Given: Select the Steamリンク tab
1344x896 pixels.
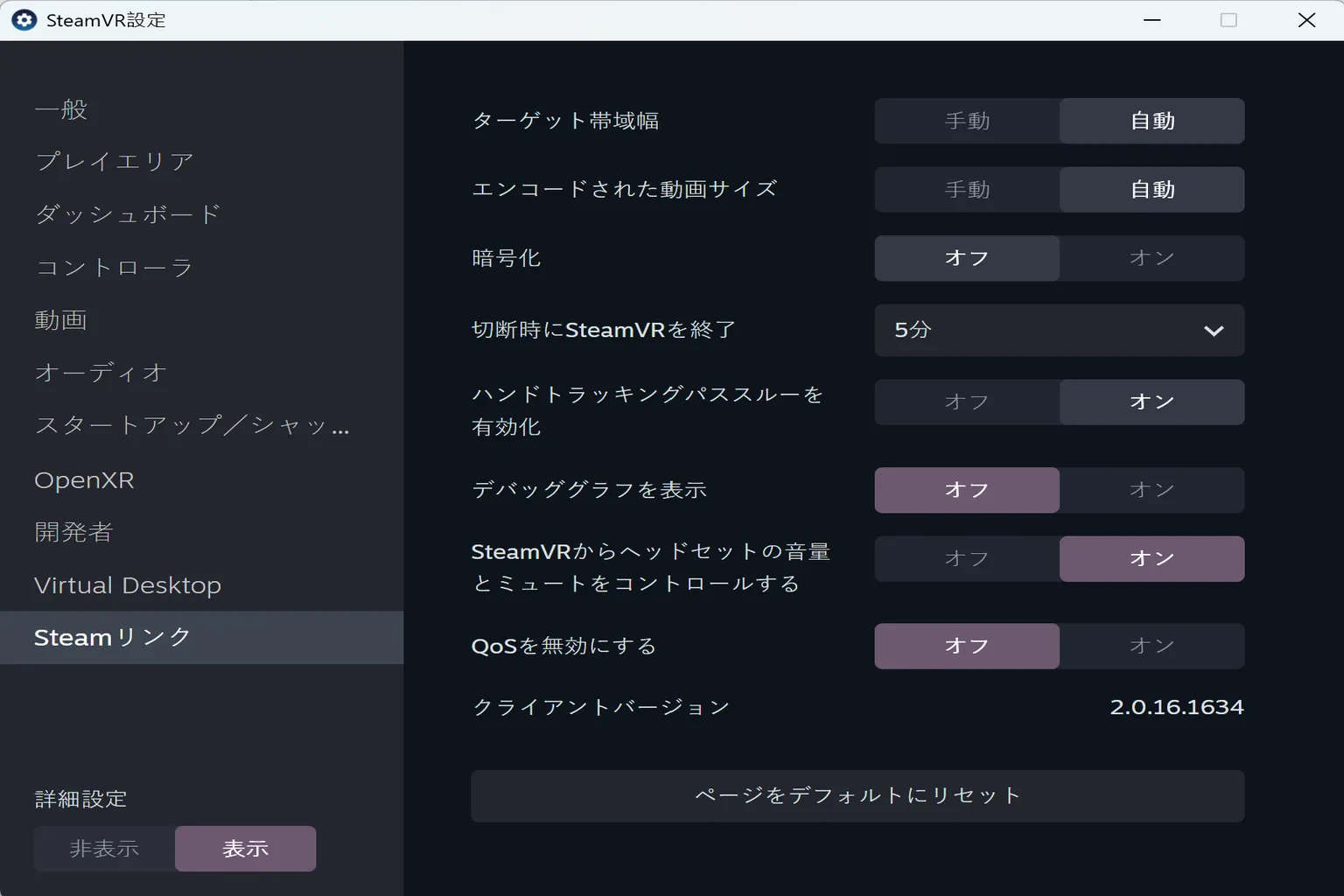Looking at the screenshot, I should 201,637.
